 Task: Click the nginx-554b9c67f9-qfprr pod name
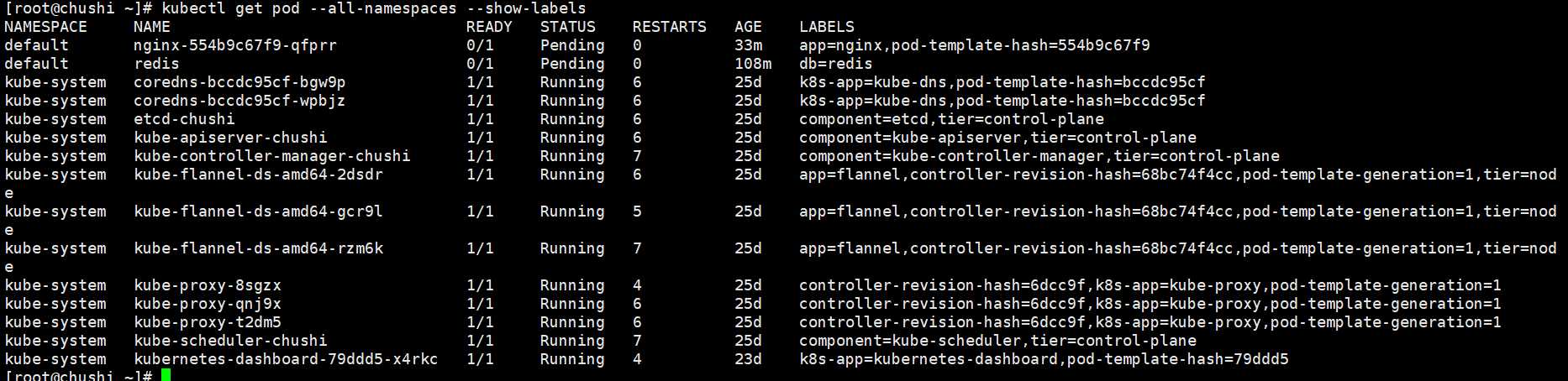[x=234, y=45]
